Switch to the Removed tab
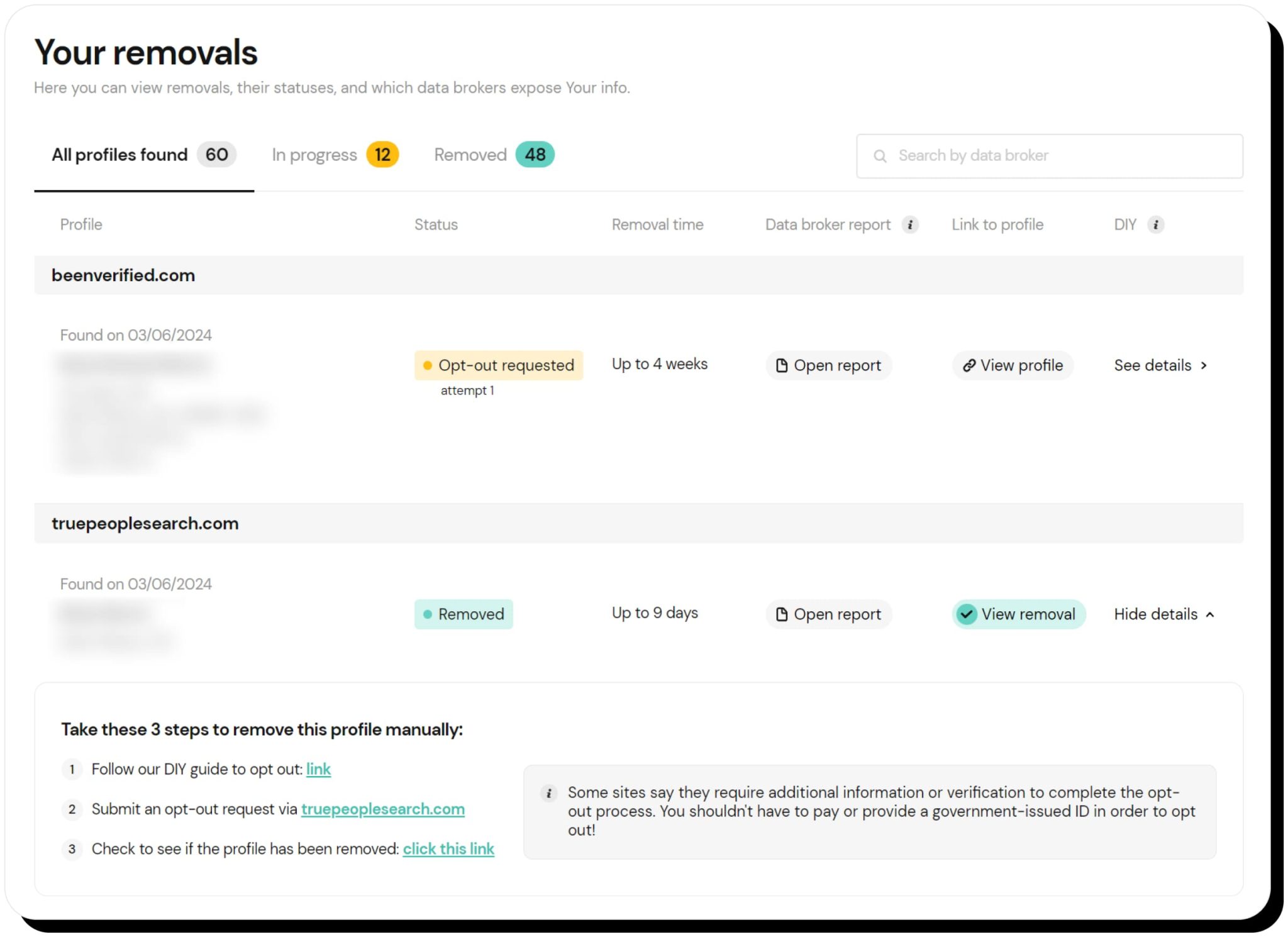Image resolution: width=1288 pixels, height=937 pixels. (x=494, y=155)
